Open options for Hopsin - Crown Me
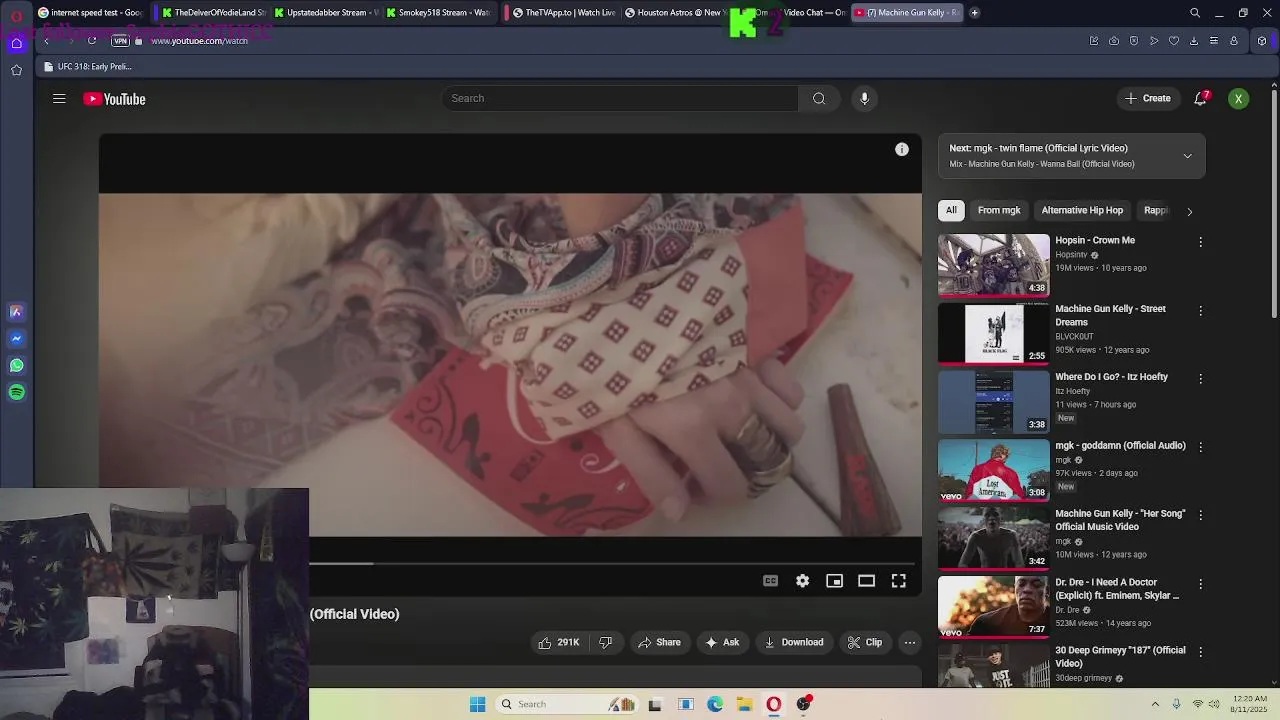Screen dimensions: 1280x720 1200,242
